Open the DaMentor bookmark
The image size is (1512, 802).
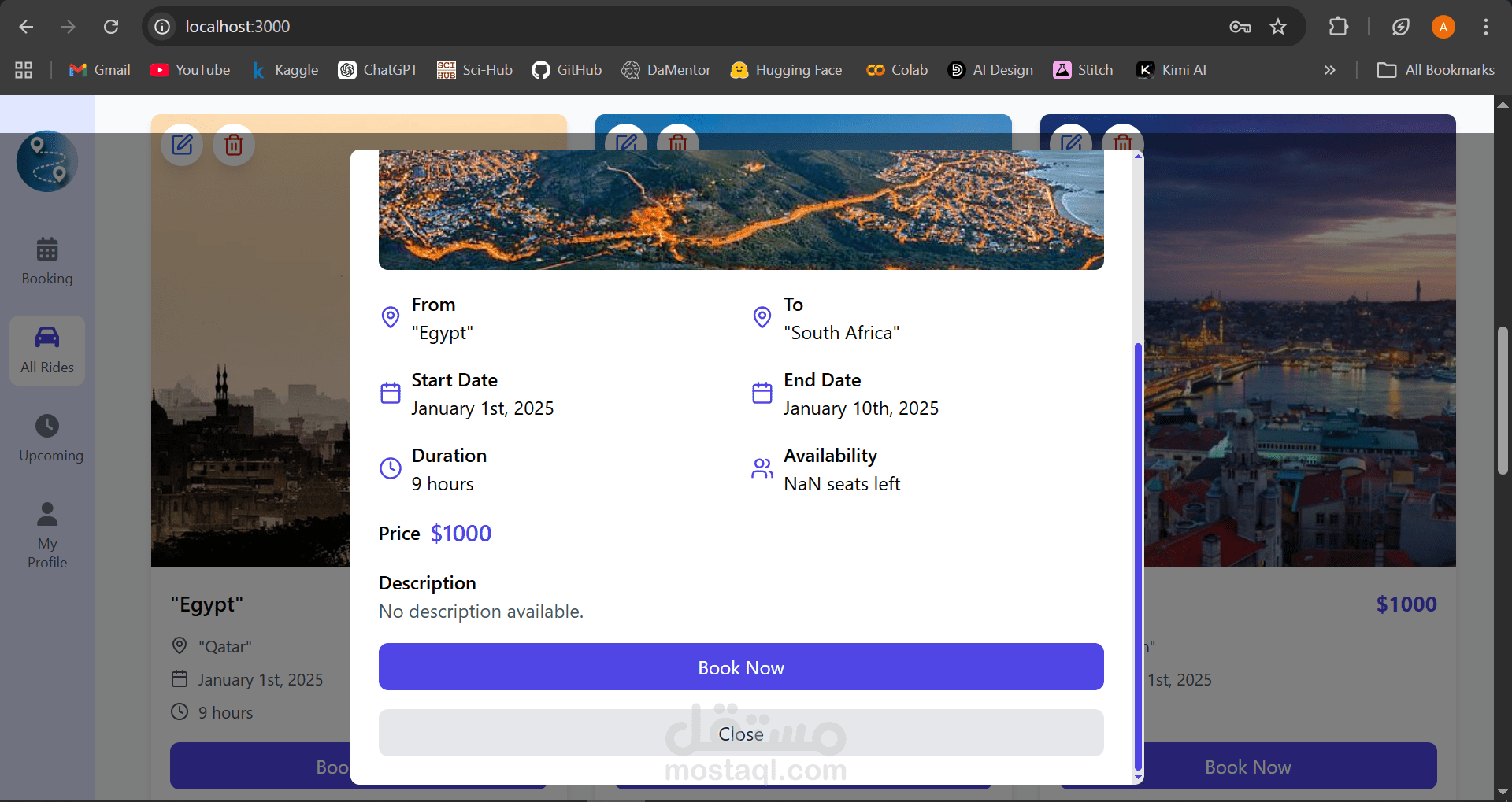click(666, 70)
